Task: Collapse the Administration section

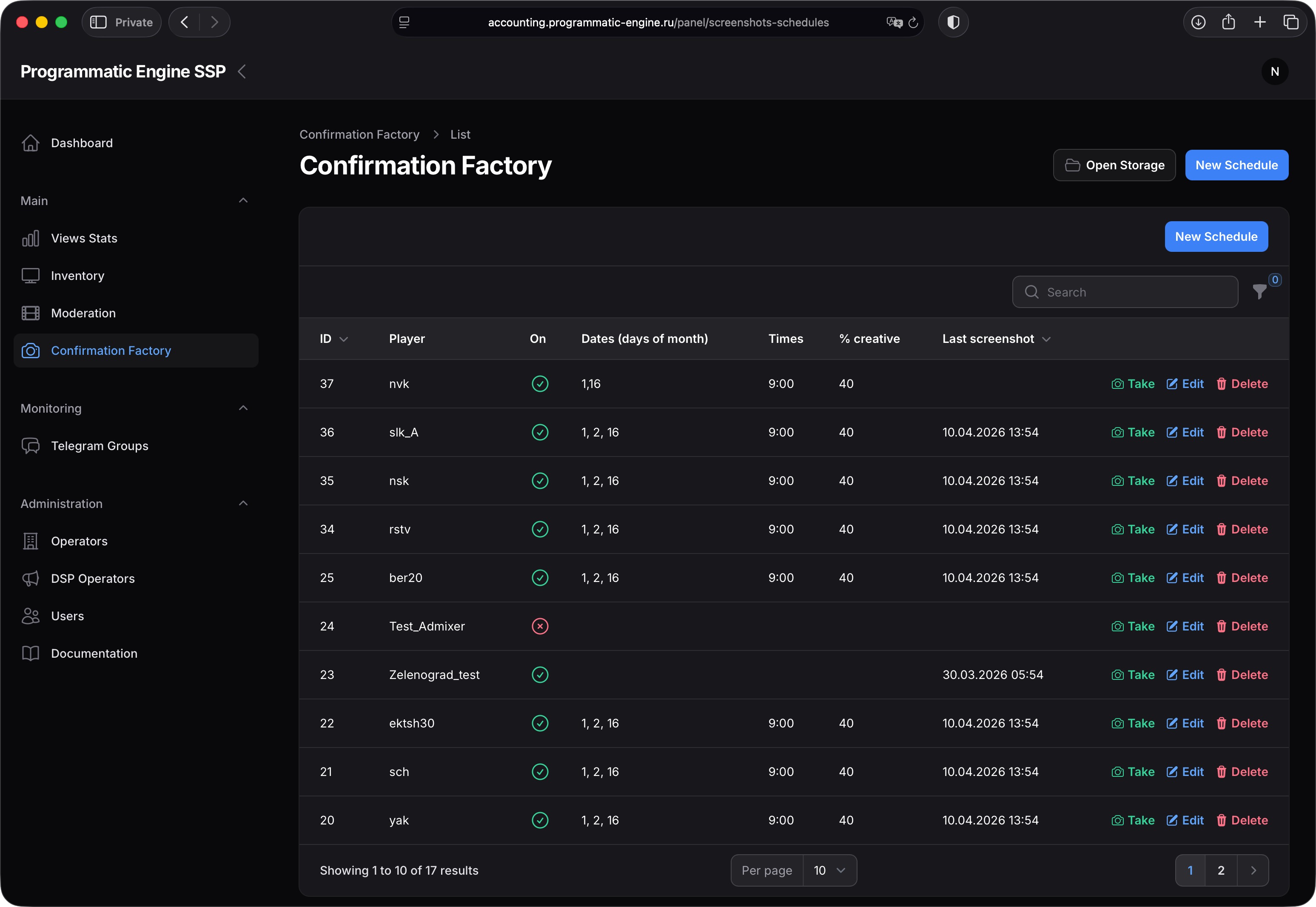Action: (243, 503)
